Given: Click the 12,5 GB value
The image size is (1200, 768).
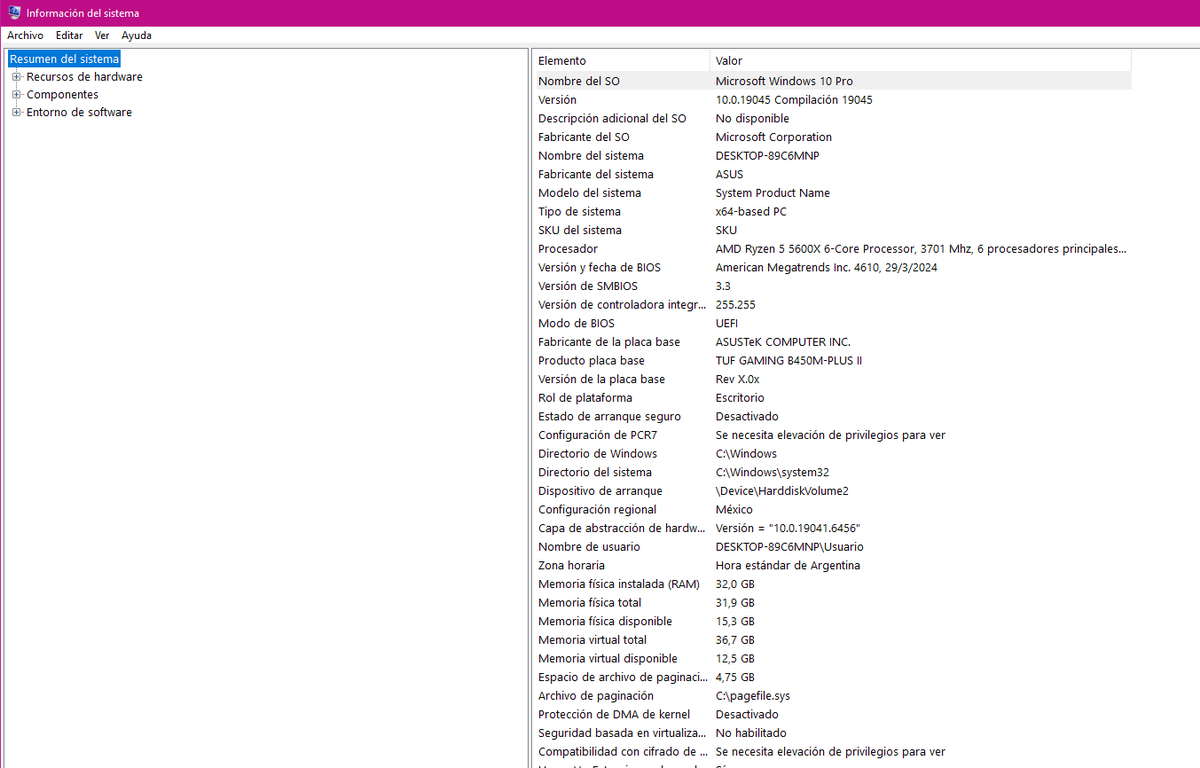Looking at the screenshot, I should (735, 659).
